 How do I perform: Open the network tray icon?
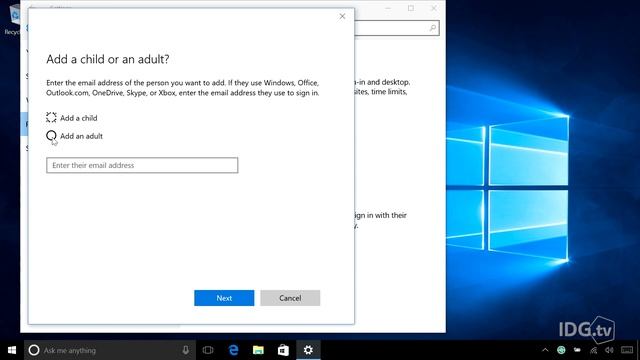[x=593, y=350]
